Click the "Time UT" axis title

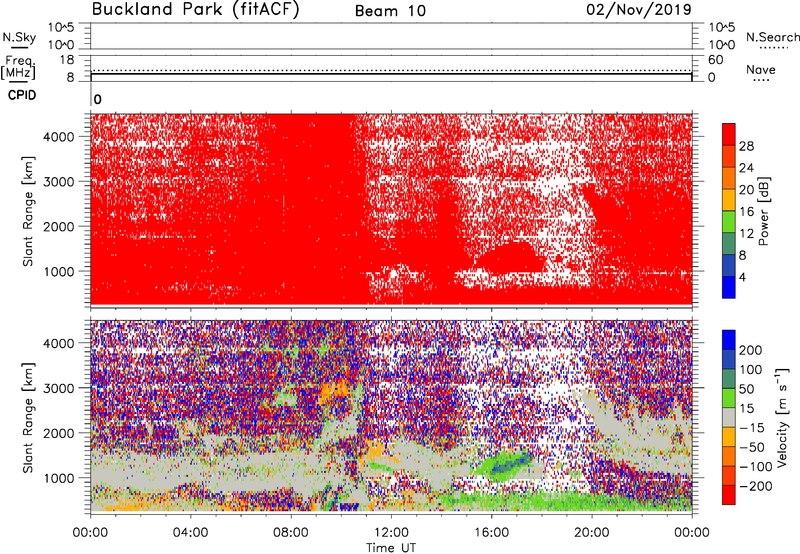pos(391,548)
